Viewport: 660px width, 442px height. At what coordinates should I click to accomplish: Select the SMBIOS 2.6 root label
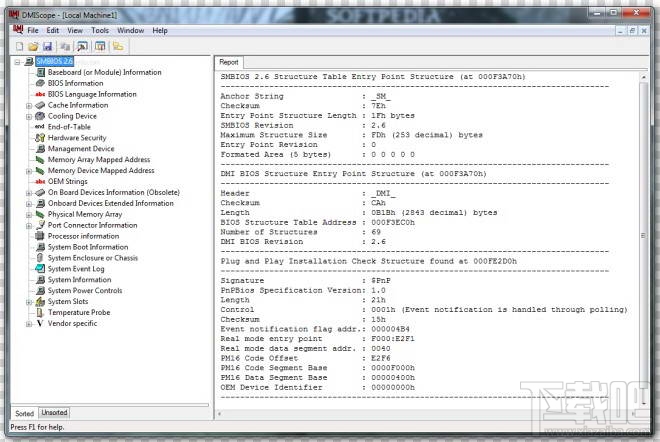coord(55,61)
